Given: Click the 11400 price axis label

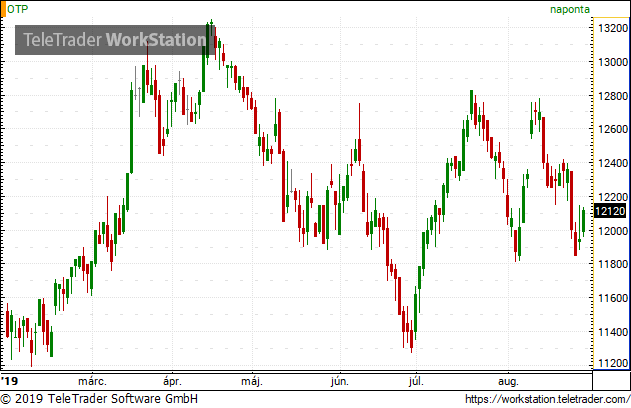Looking at the screenshot, I should point(613,332).
